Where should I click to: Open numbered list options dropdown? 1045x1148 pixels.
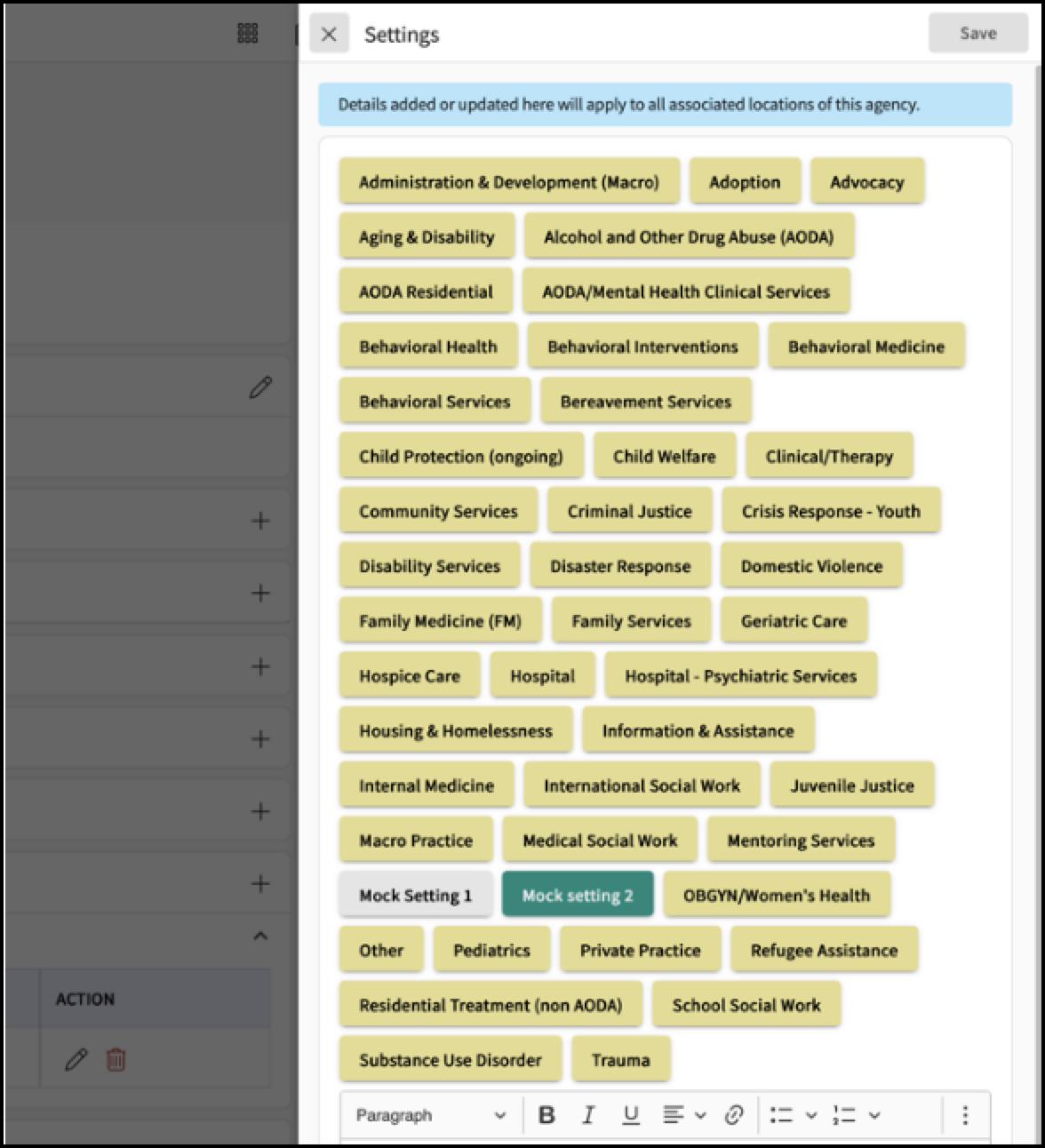tap(874, 1115)
